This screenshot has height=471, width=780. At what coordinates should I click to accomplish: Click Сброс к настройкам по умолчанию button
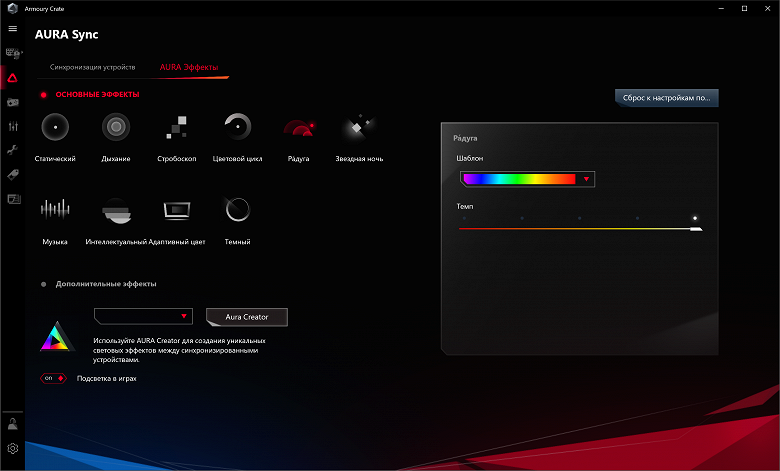point(667,98)
